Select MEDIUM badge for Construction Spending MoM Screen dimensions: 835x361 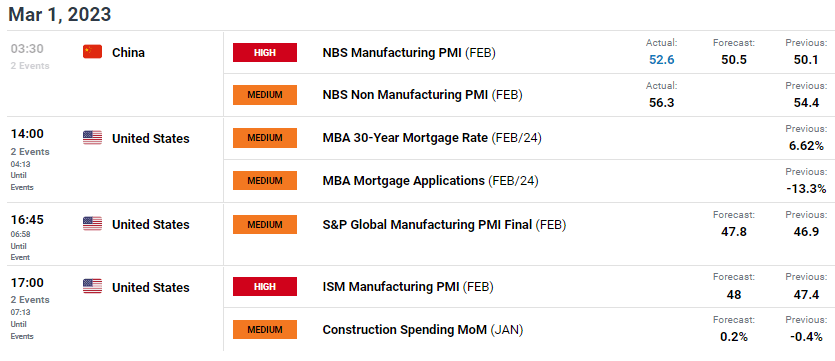point(265,330)
